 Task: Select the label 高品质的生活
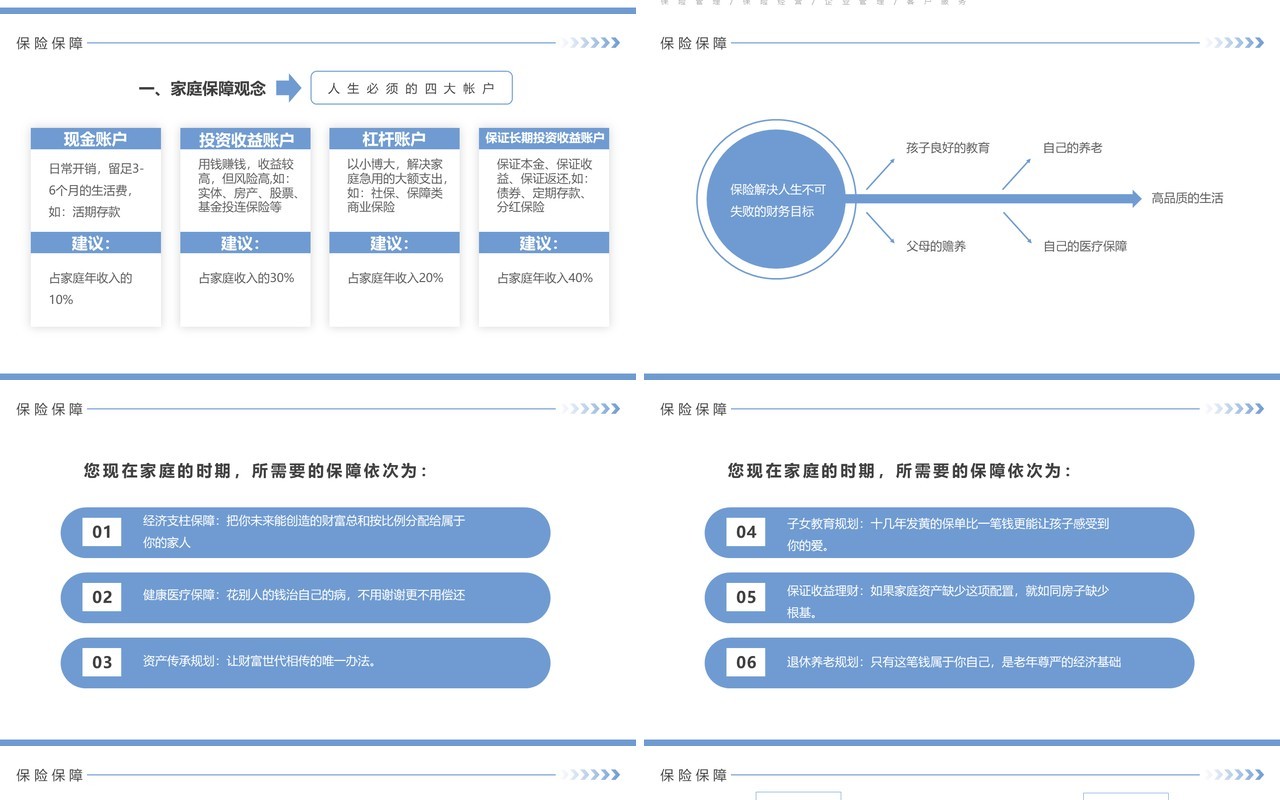1187,198
